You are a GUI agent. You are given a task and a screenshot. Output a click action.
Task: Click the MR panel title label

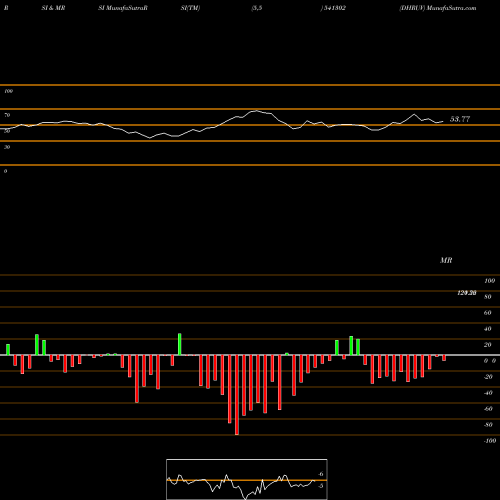[446, 260]
